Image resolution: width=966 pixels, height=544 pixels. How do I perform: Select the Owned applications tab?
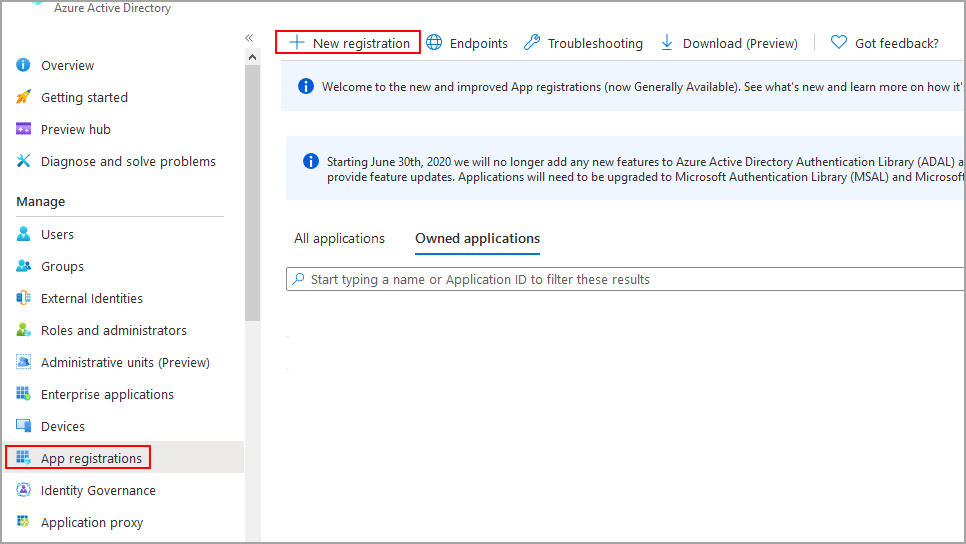point(477,239)
